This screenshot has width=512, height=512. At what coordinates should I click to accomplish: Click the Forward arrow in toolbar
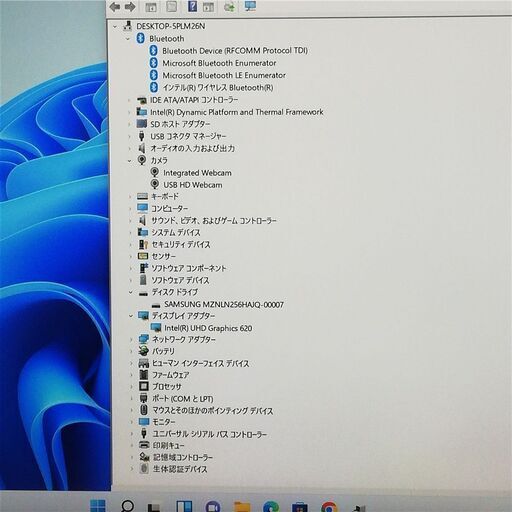tap(130, 7)
